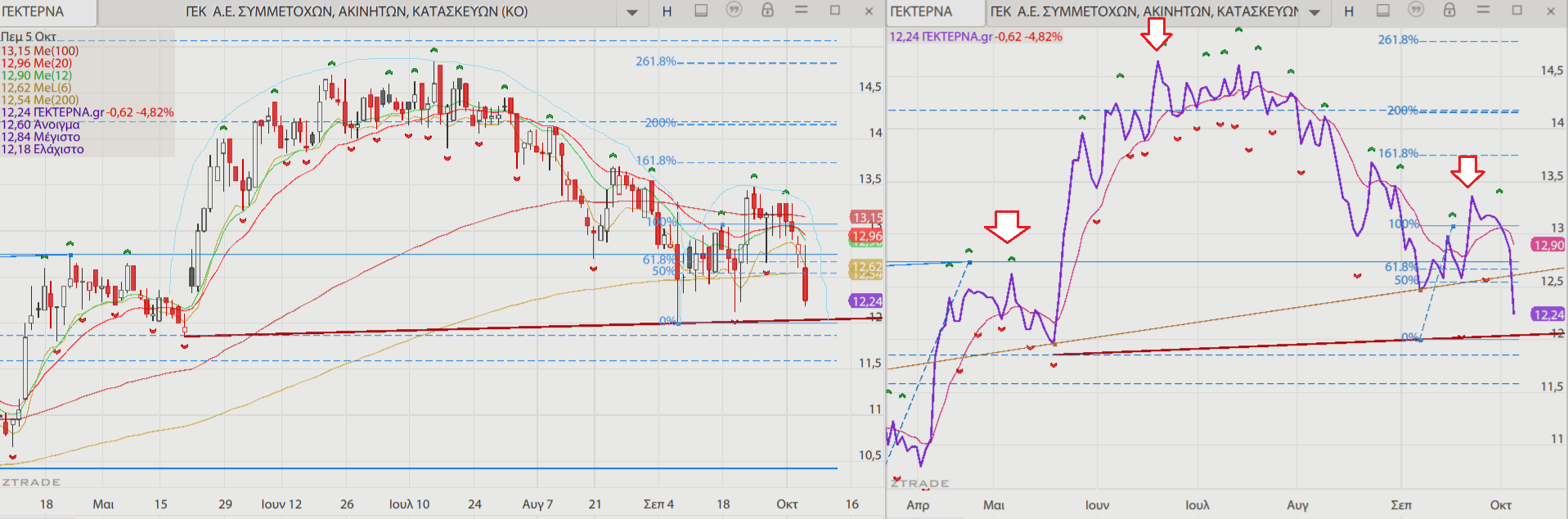Toggle bottom panel icon in right chart header
1568x519 pixels.
[x=1383, y=11]
